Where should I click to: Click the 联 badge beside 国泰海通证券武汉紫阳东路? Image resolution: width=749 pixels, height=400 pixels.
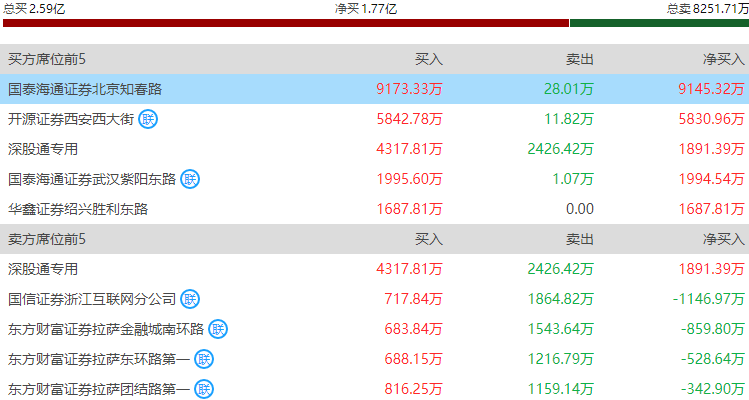[x=190, y=179]
